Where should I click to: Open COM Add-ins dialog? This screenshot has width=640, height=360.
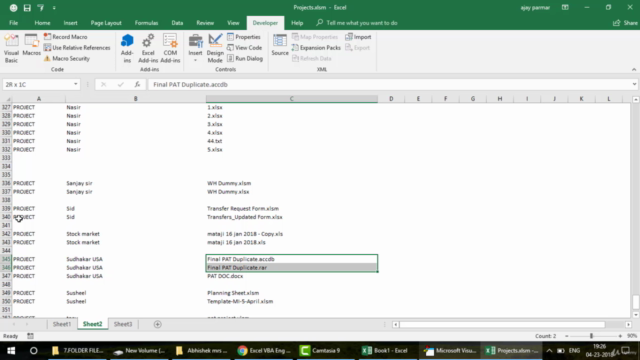[170, 49]
